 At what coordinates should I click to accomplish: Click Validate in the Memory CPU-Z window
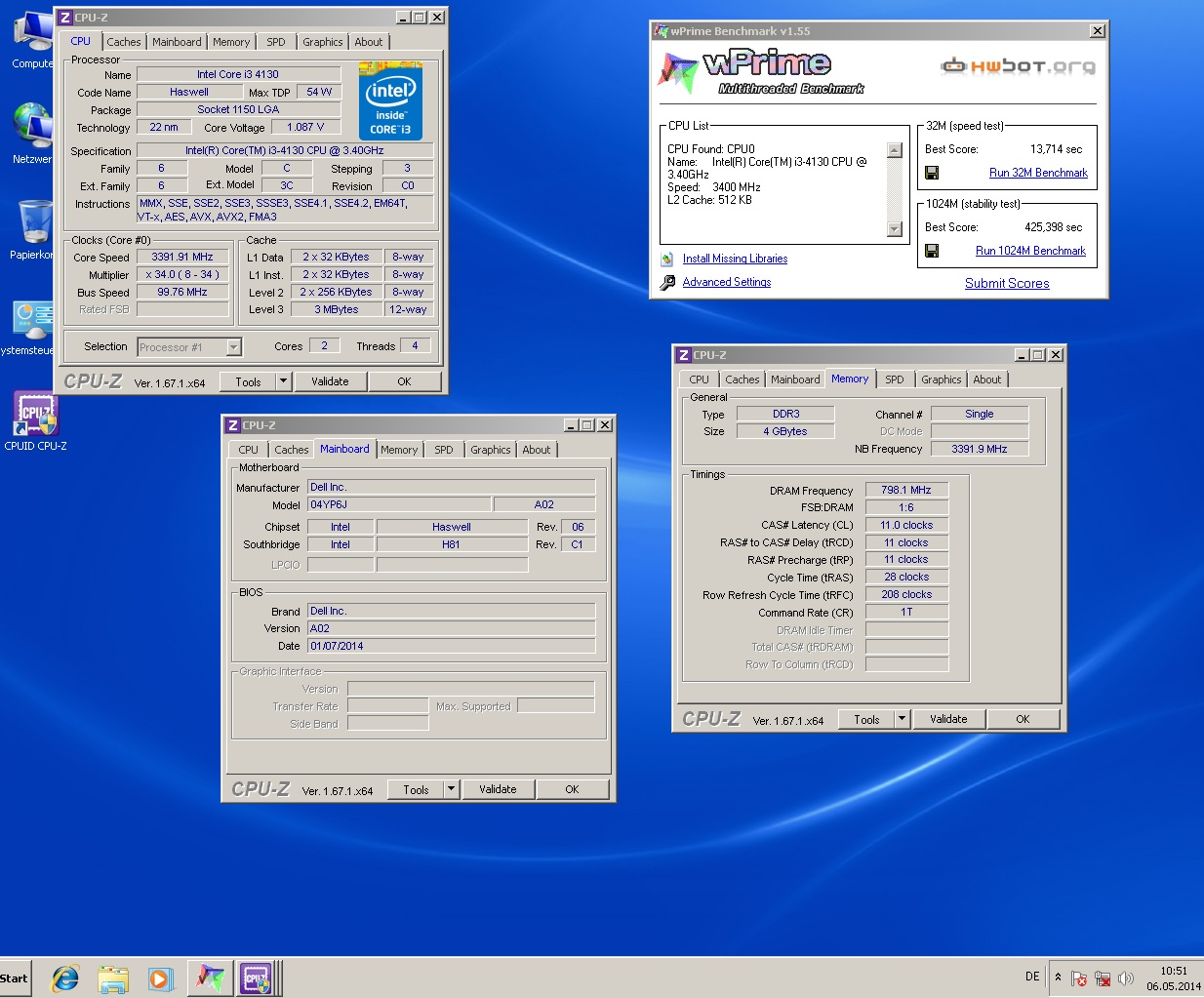(948, 719)
